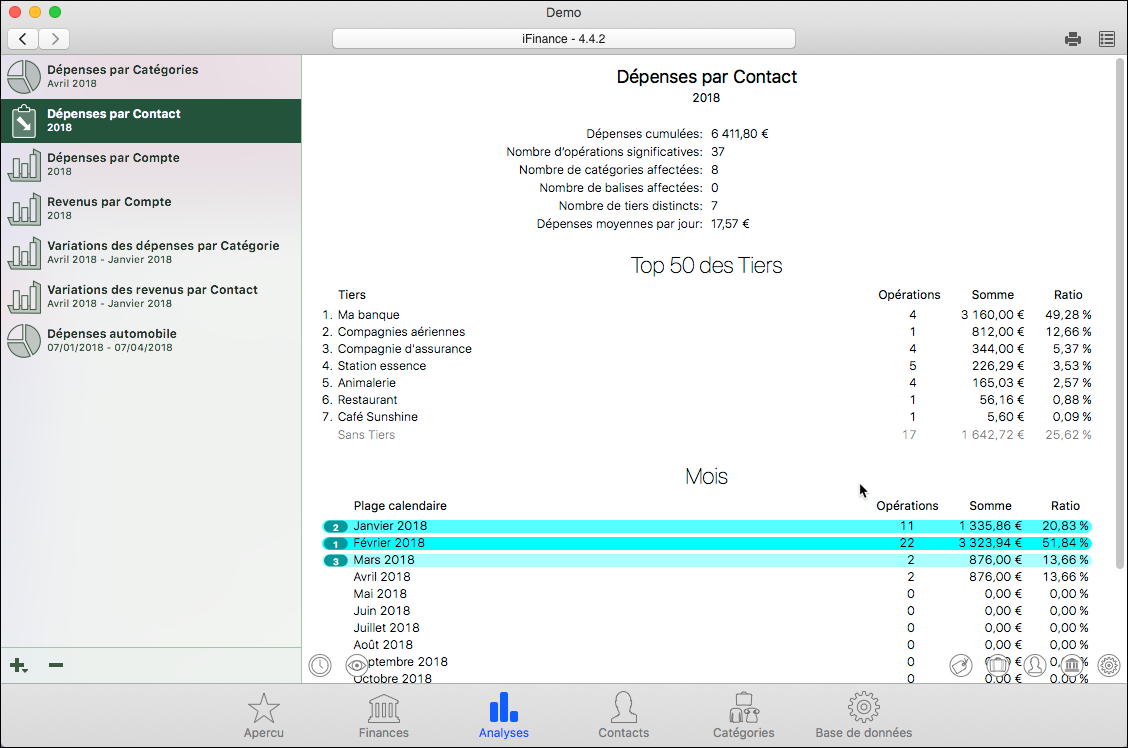Screen dimensions: 1128x748
Task: Switch to the Finances tab
Action: pos(384,715)
